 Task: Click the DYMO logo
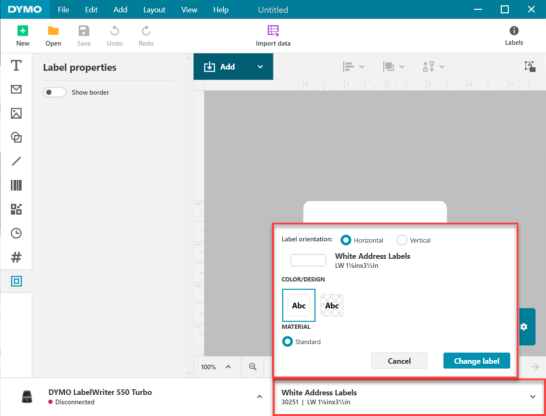(x=25, y=9)
